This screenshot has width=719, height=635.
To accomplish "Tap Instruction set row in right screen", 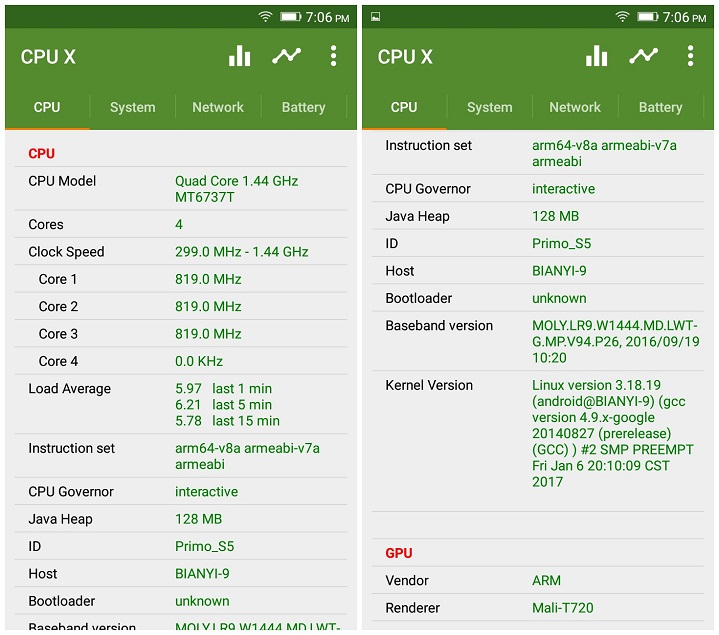I will (538, 153).
